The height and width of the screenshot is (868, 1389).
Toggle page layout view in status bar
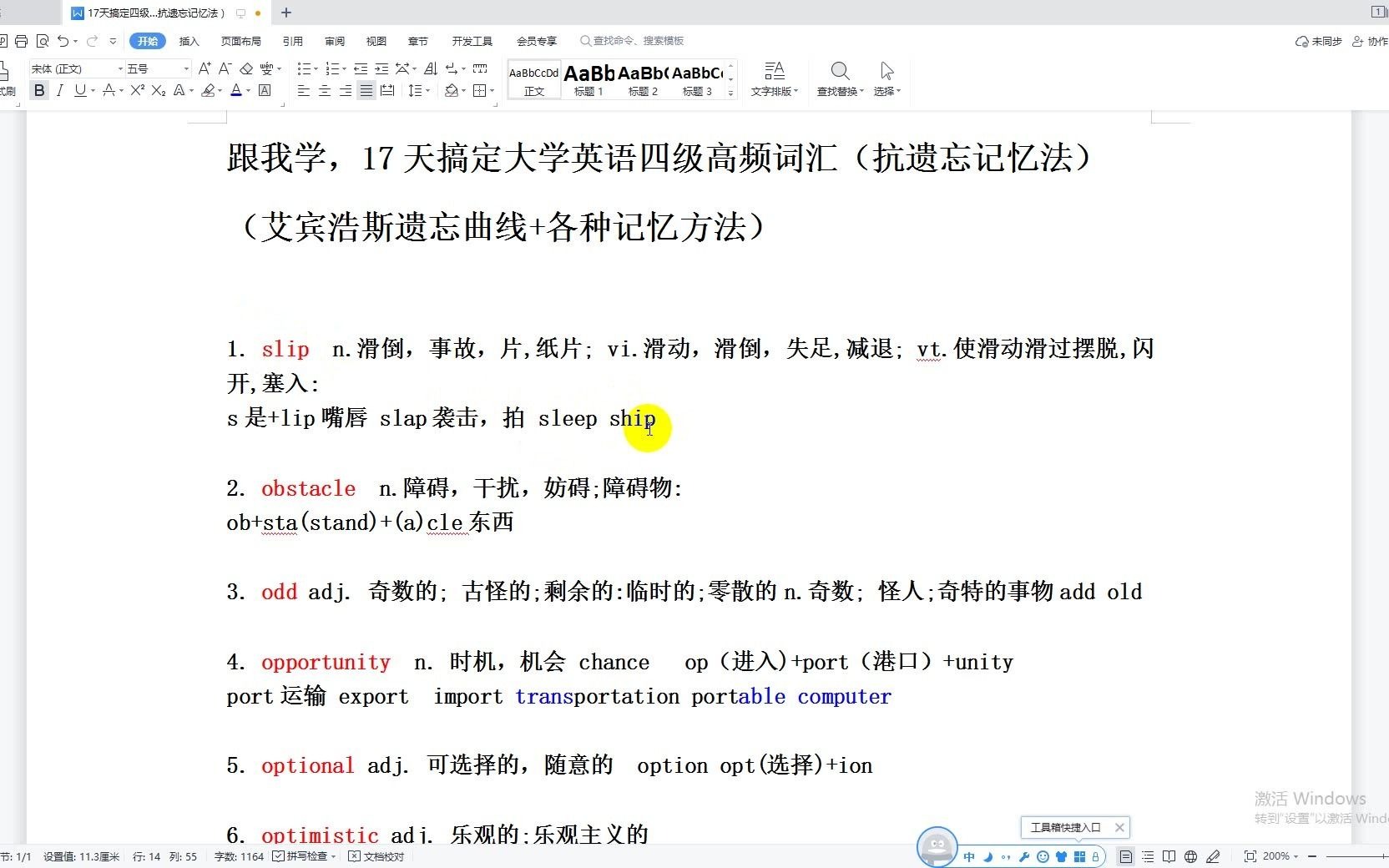click(x=1126, y=856)
